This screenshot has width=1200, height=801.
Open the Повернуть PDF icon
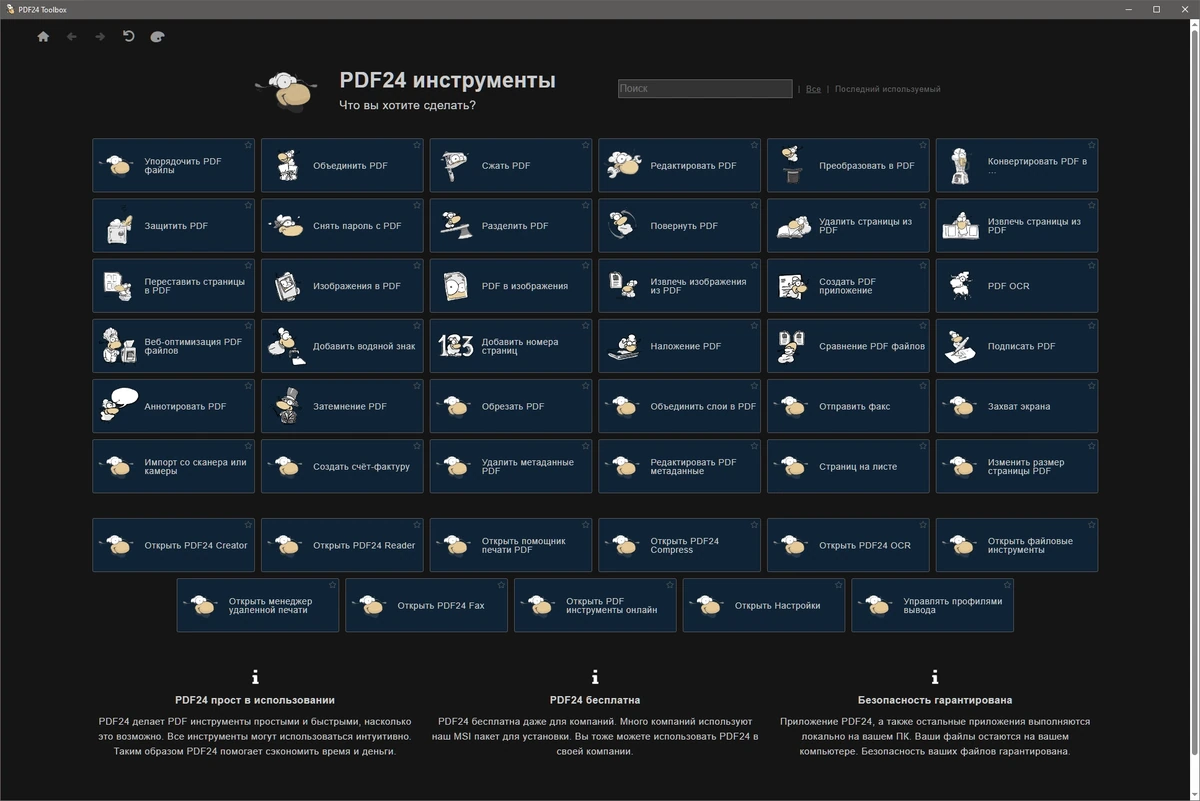tap(624, 226)
